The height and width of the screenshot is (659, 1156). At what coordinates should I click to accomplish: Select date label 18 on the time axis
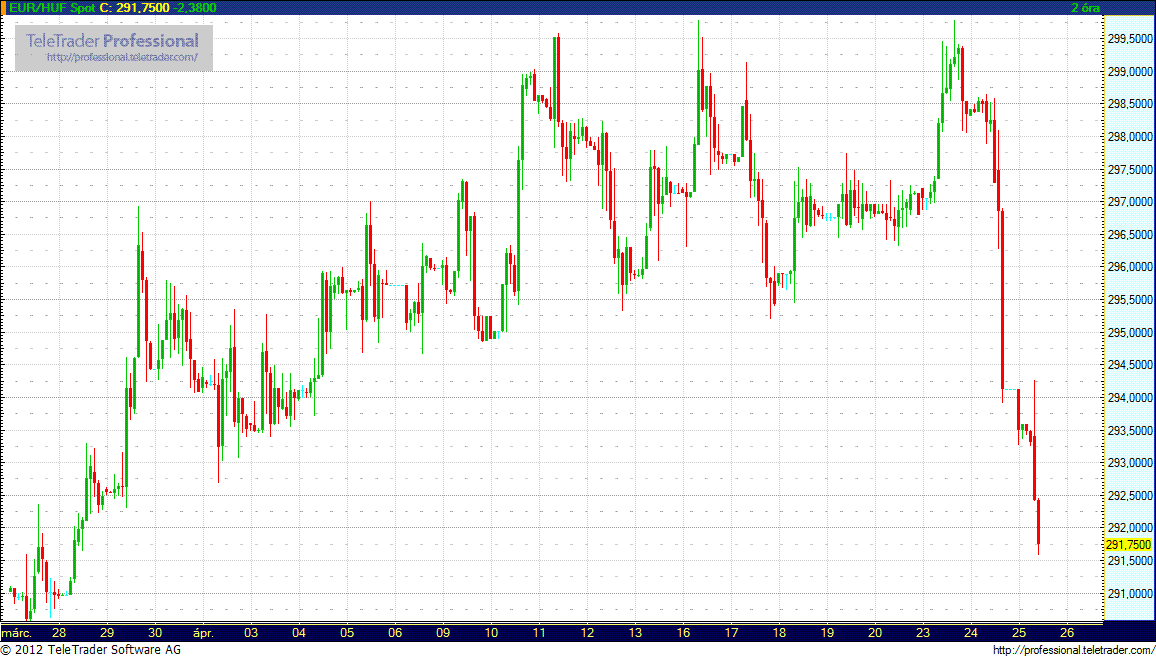pyautogui.click(x=779, y=633)
